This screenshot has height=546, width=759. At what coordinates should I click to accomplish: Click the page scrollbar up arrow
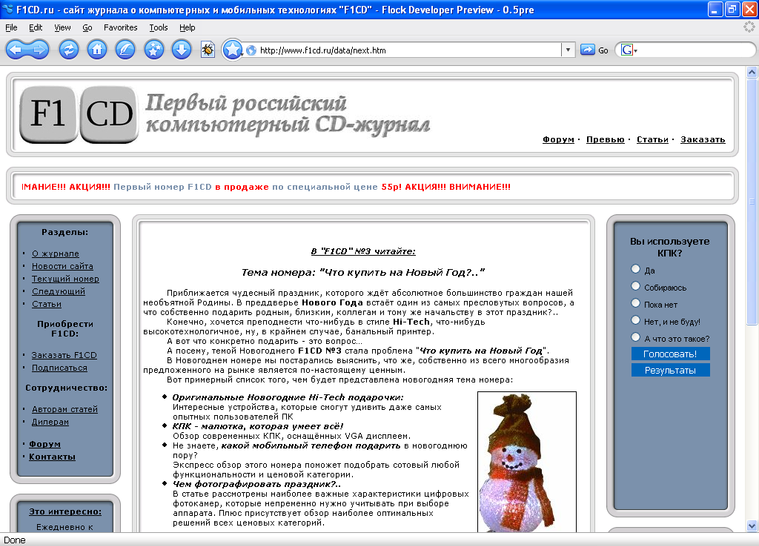tap(752, 73)
